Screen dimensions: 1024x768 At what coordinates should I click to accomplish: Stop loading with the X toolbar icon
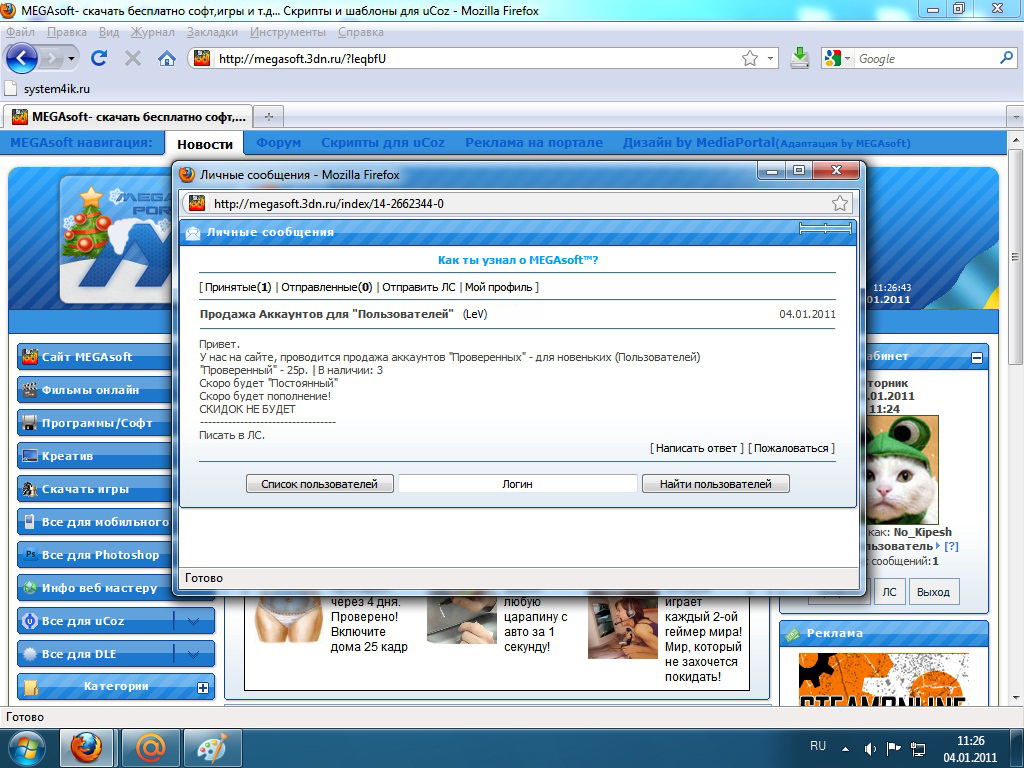[133, 59]
